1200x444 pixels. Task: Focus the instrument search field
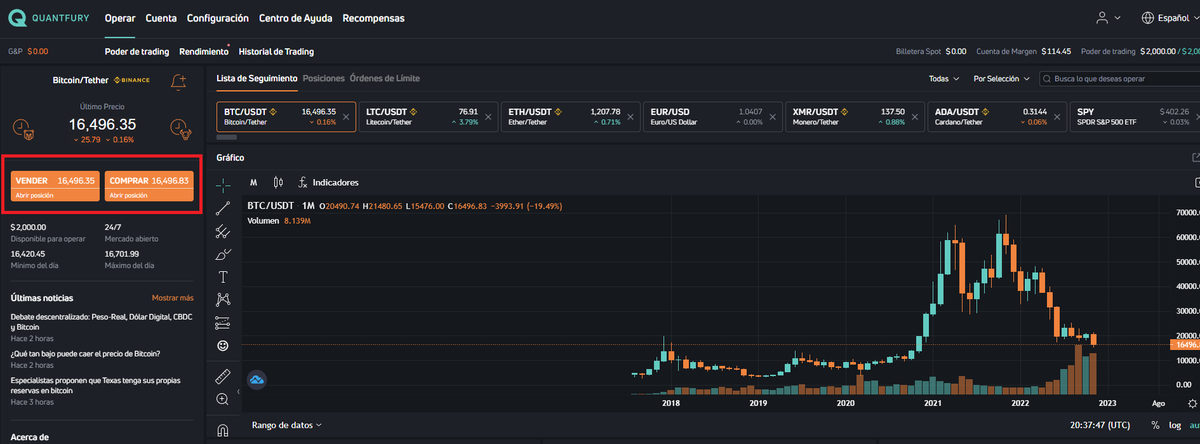1118,78
